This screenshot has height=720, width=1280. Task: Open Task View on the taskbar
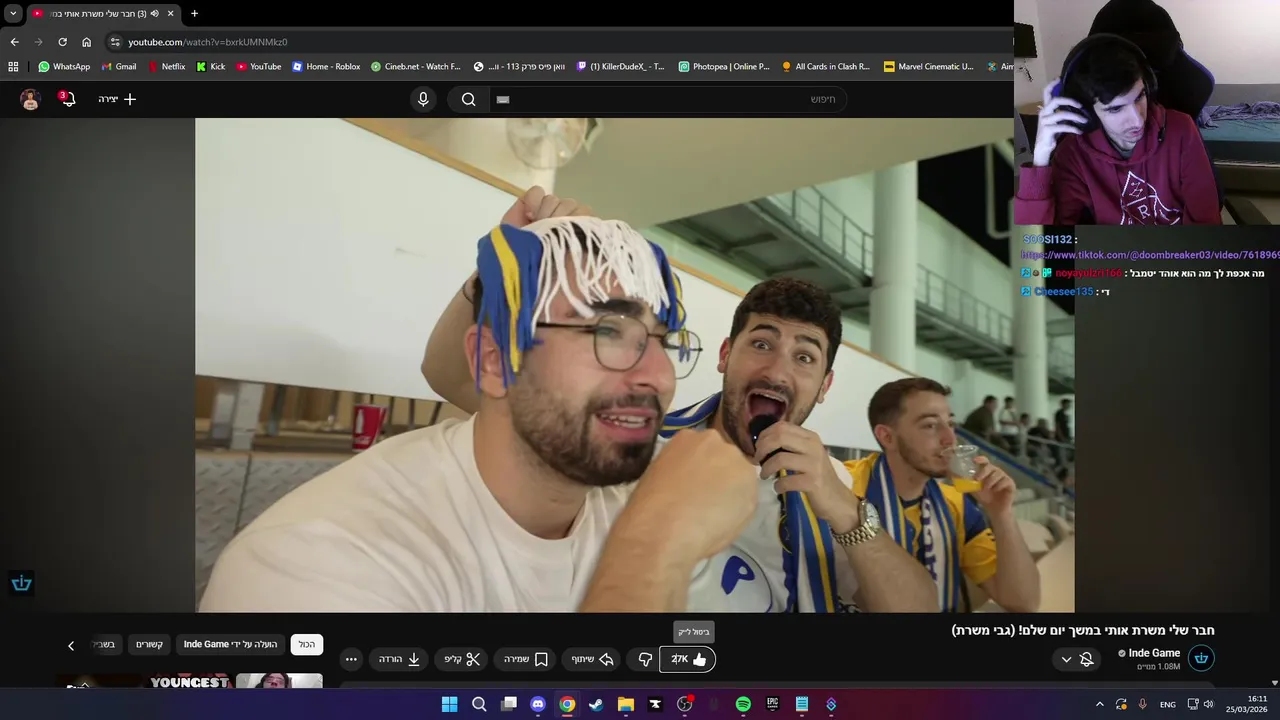pyautogui.click(x=508, y=704)
